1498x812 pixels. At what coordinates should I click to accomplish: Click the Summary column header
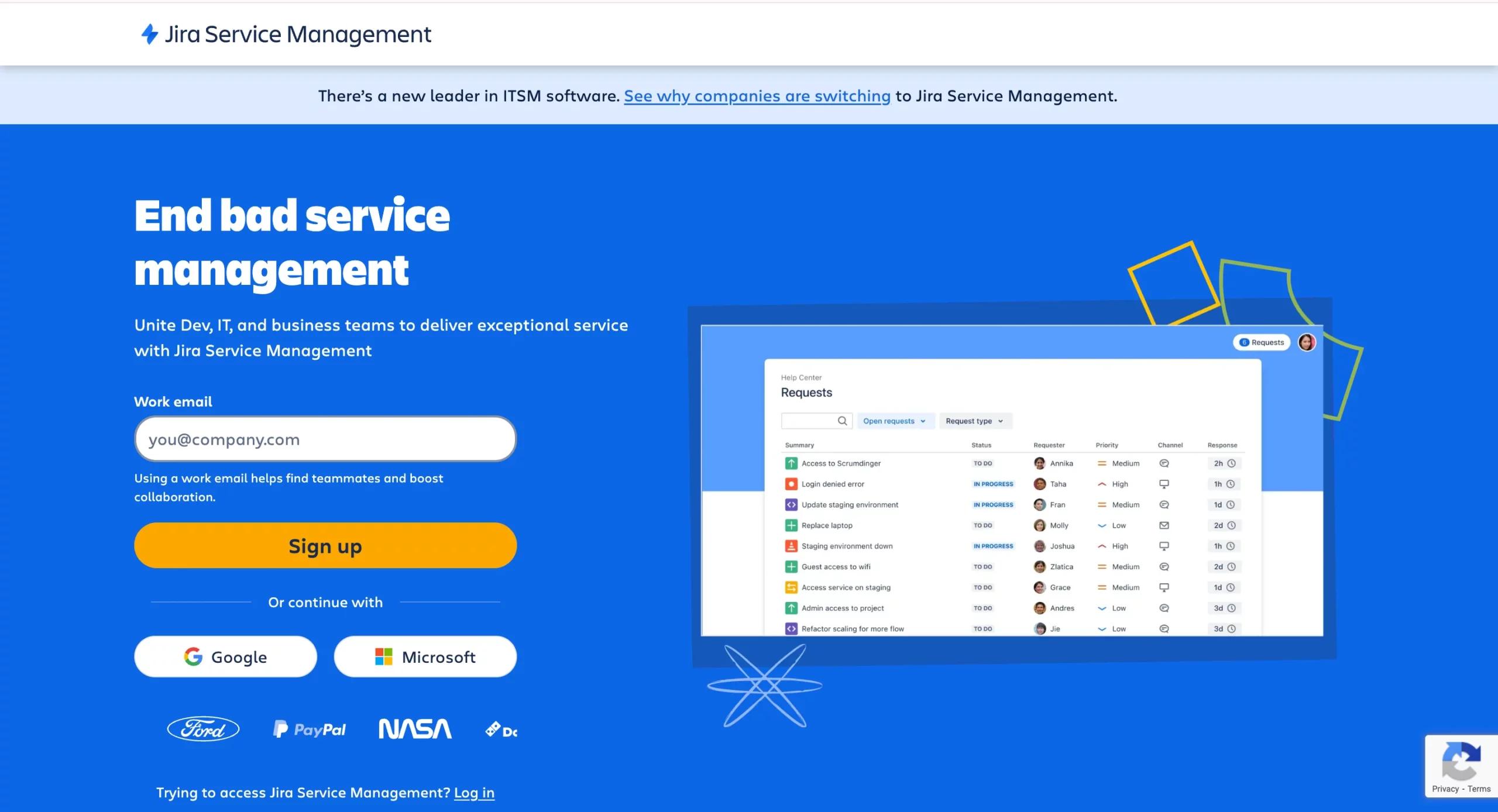pyautogui.click(x=799, y=445)
